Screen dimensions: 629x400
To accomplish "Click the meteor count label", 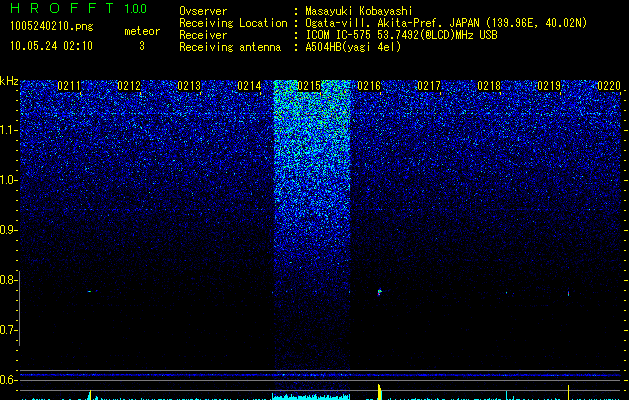I will click(142, 31).
